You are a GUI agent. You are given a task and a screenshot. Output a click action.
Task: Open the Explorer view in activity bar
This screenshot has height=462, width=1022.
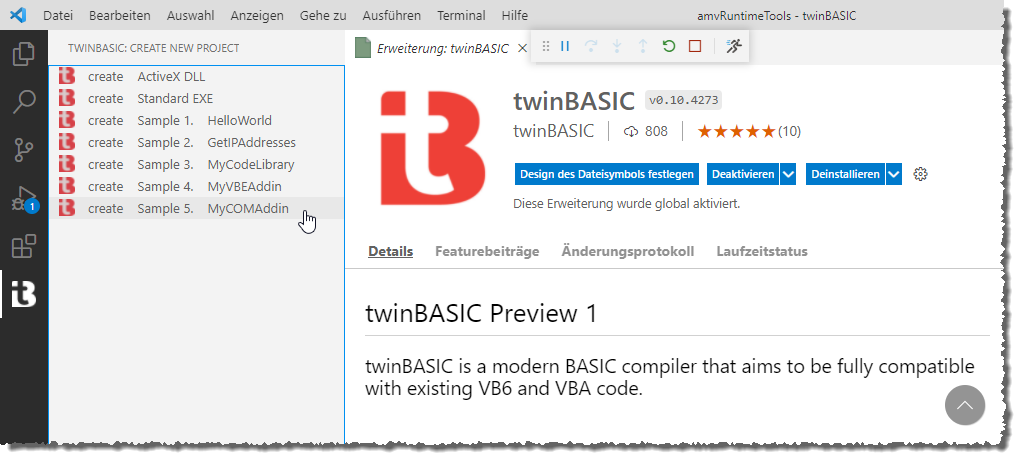23,54
